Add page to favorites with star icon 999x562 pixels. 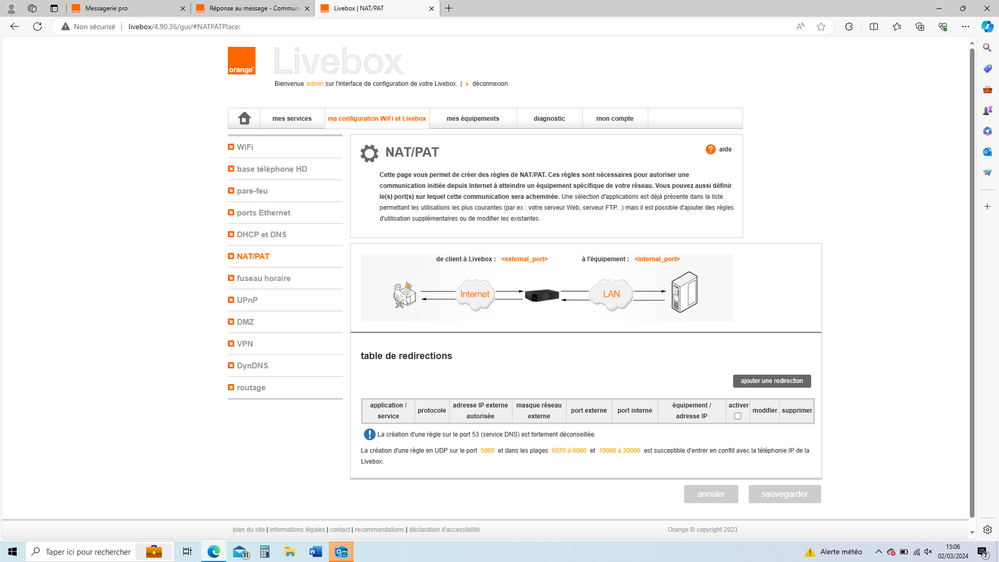821,27
